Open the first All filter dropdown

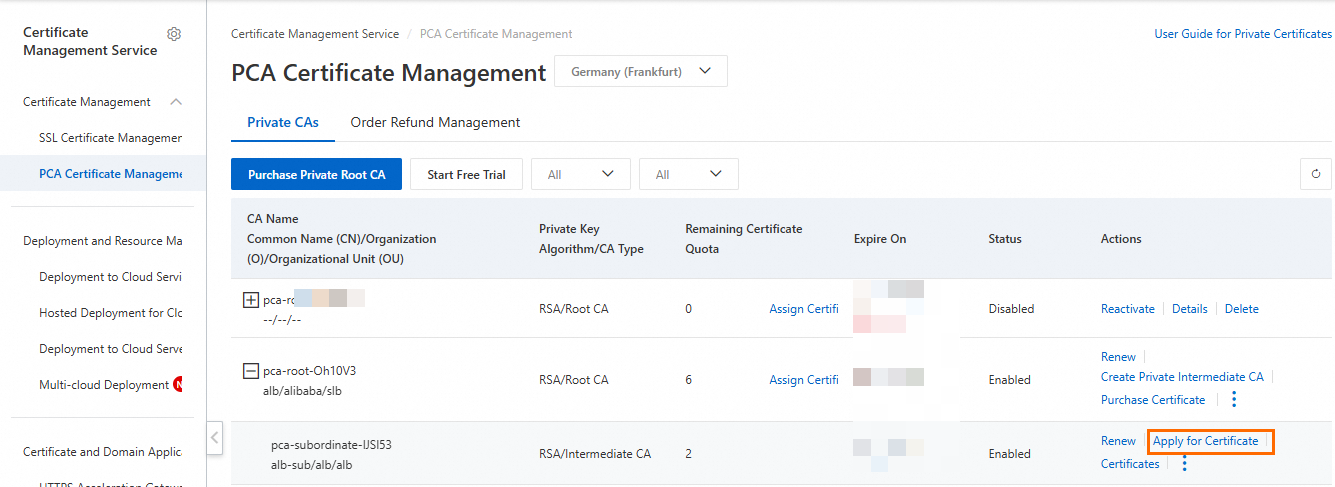pyautogui.click(x=580, y=174)
